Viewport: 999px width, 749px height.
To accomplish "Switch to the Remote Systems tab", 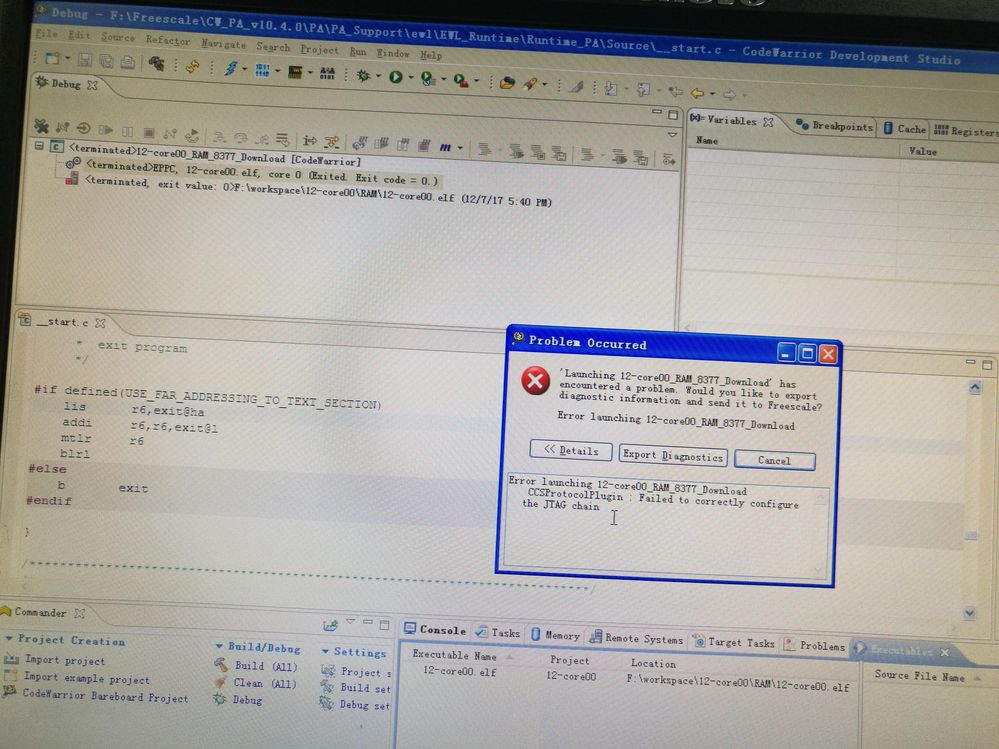I will [x=636, y=638].
